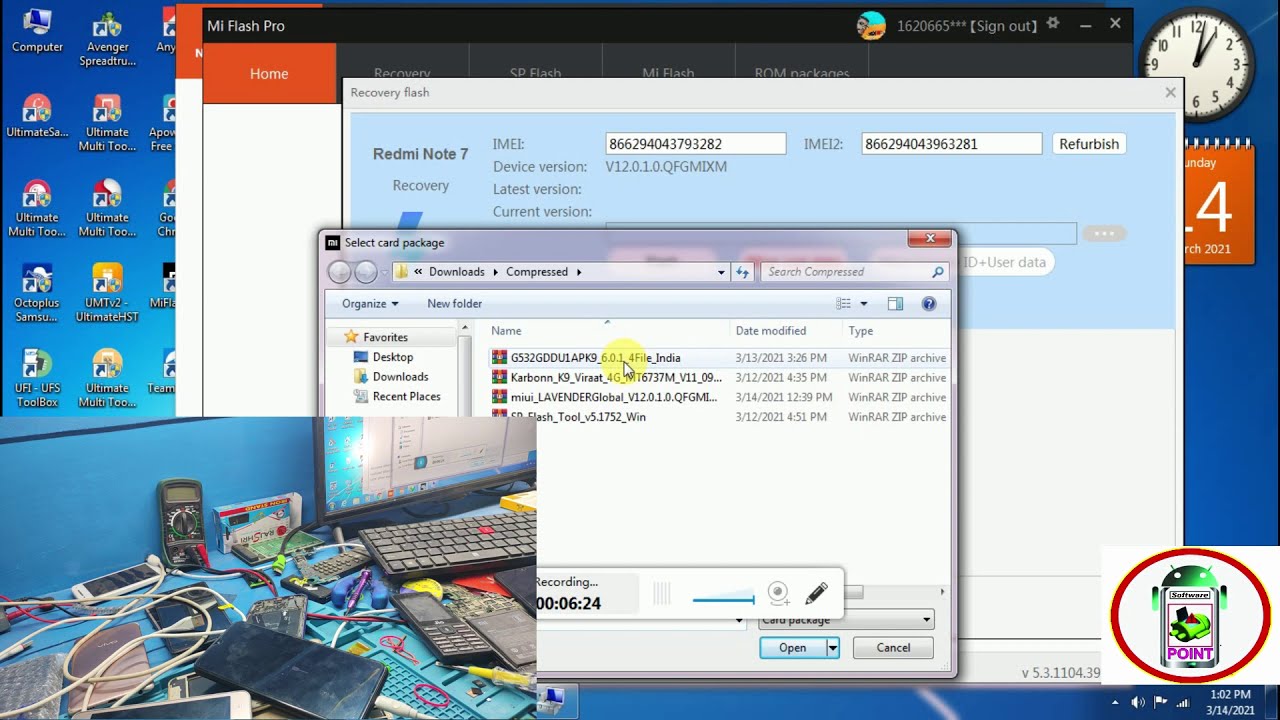
Task: Click the pencil annotation tool on recorder
Action: pyautogui.click(x=816, y=593)
